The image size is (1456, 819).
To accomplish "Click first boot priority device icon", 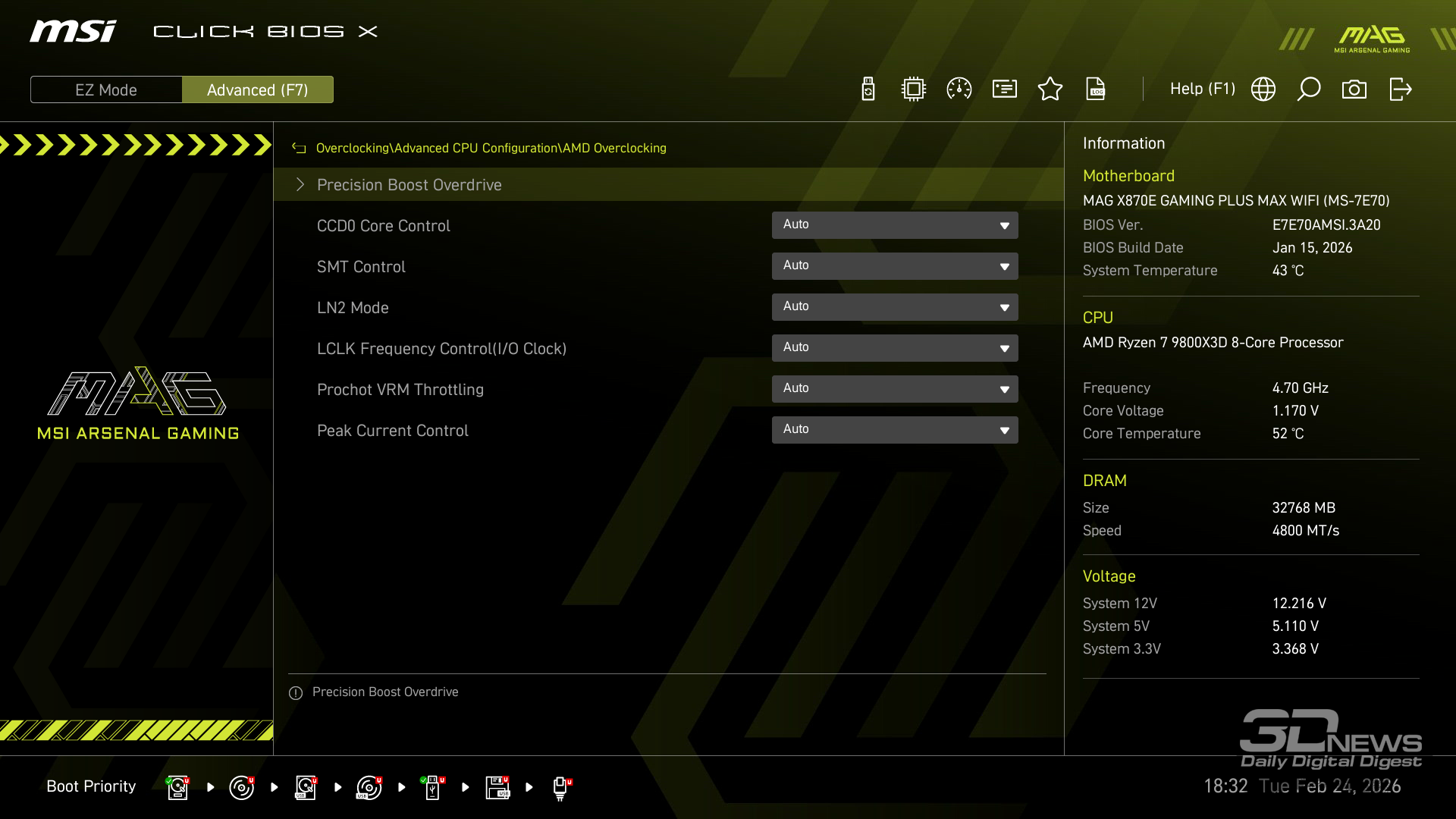I will tap(177, 787).
